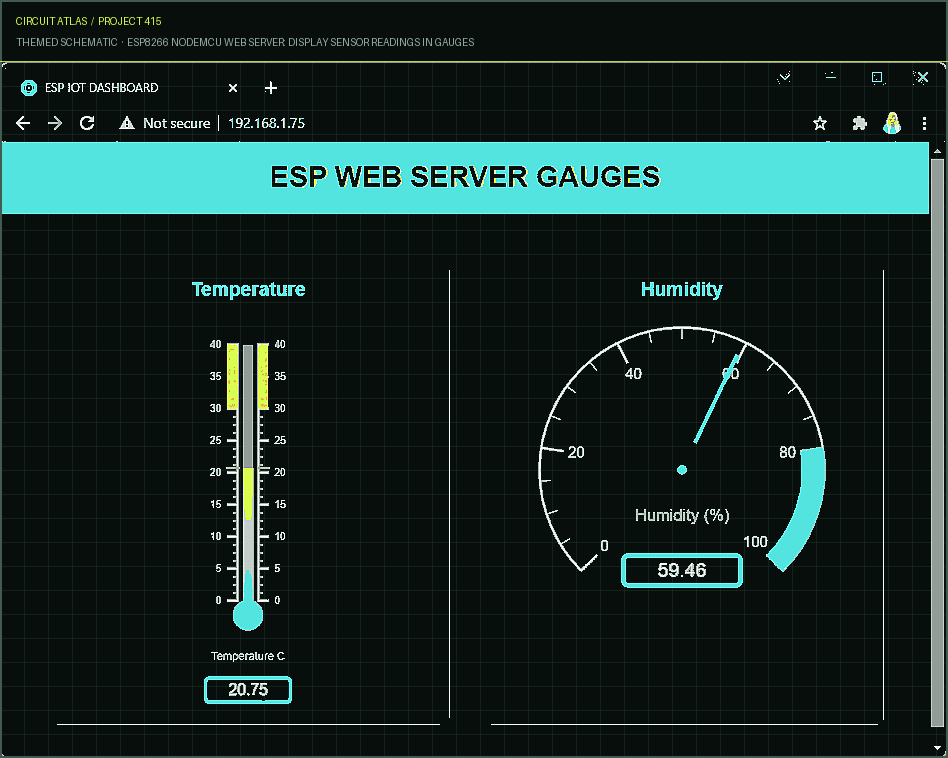
Task: Click the browser back arrow
Action: point(23,123)
